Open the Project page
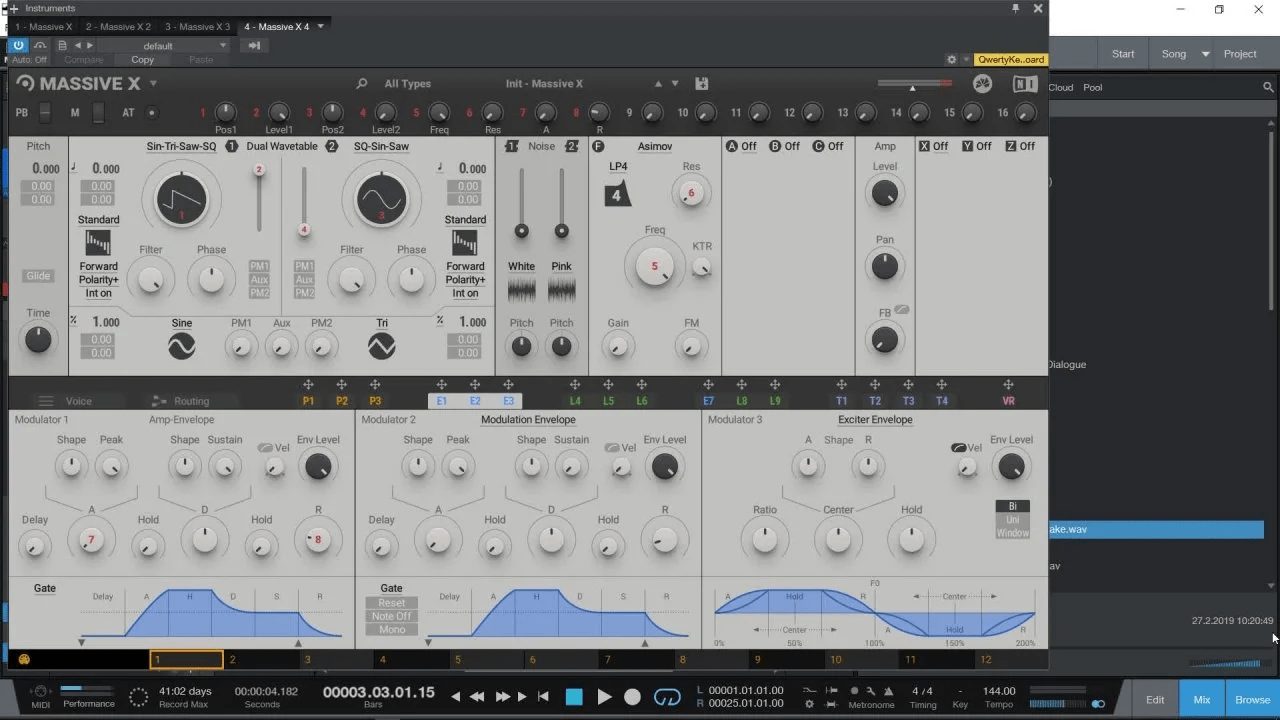1280x720 pixels. point(1240,54)
